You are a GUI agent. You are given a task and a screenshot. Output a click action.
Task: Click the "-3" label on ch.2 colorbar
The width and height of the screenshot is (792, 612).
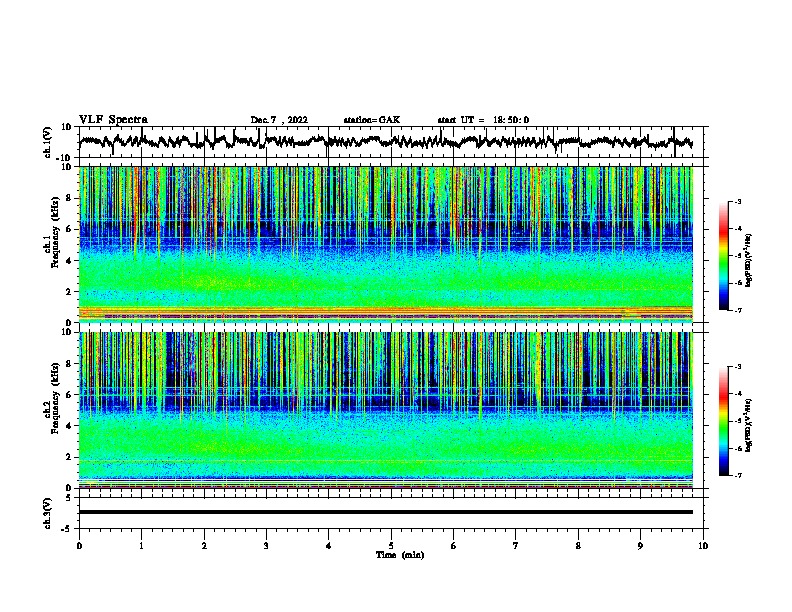pyautogui.click(x=737, y=366)
